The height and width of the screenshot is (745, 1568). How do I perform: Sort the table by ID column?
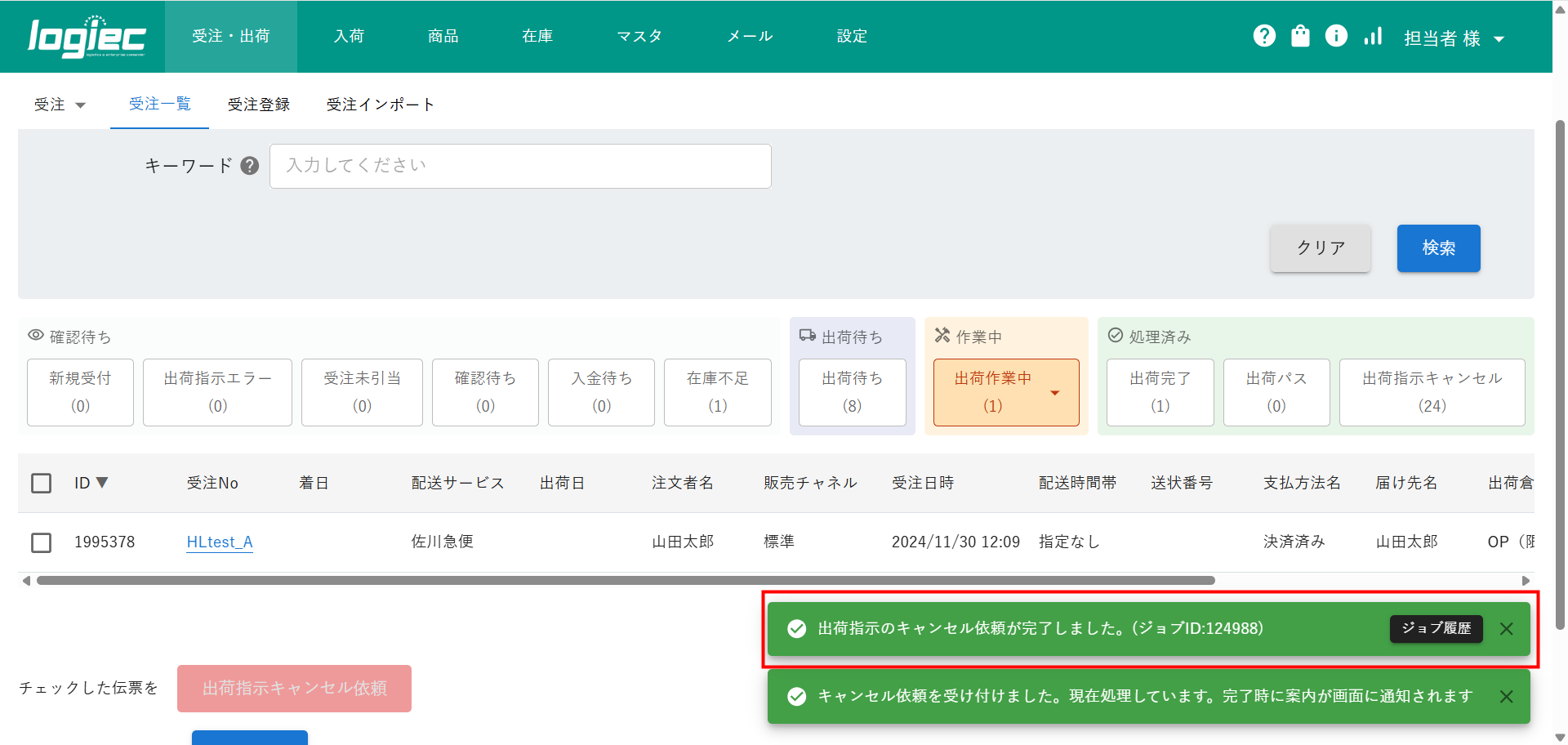[x=91, y=483]
